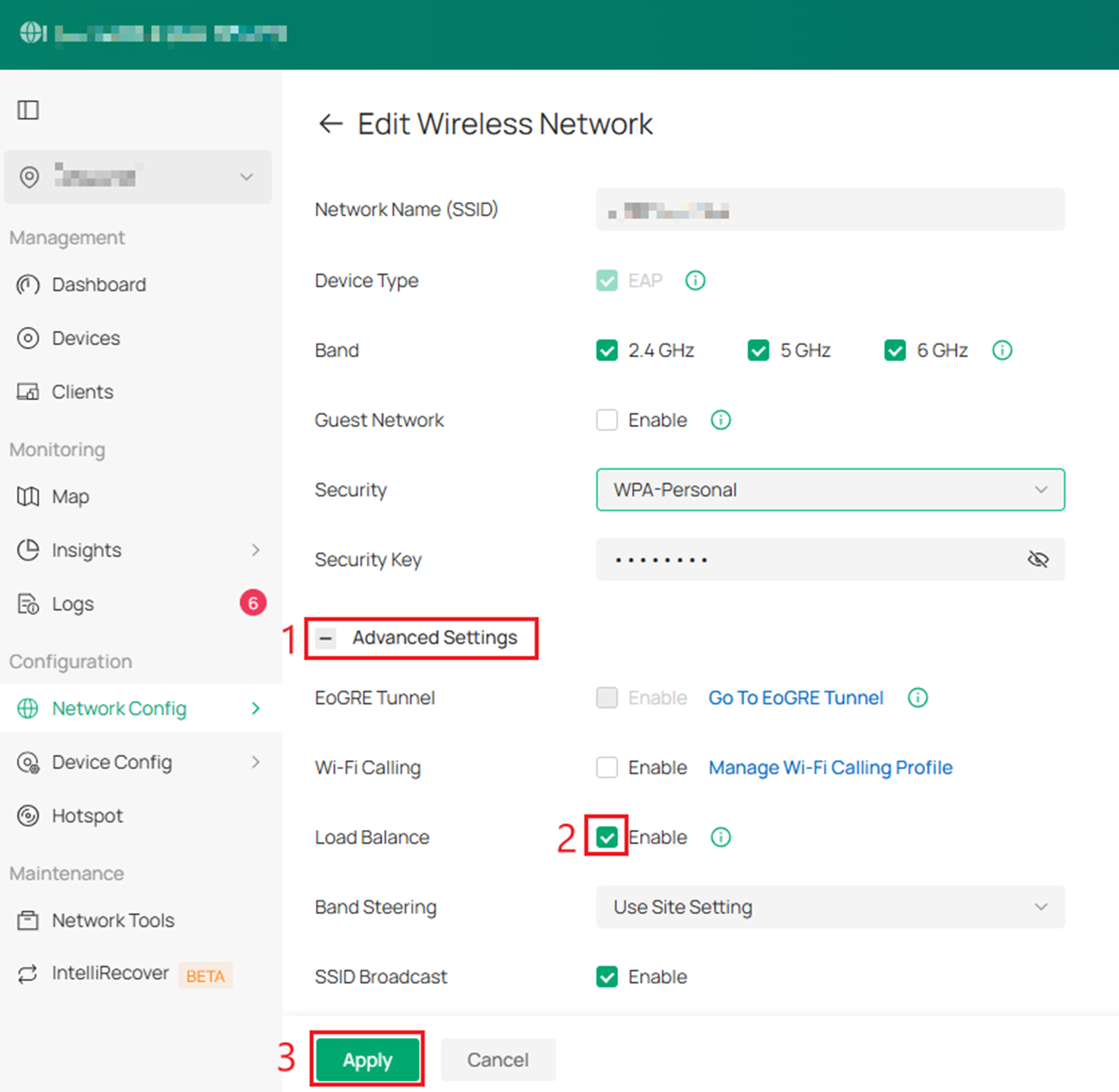The width and height of the screenshot is (1119, 1092).
Task: Enable the Guest Network option
Action: pos(607,420)
